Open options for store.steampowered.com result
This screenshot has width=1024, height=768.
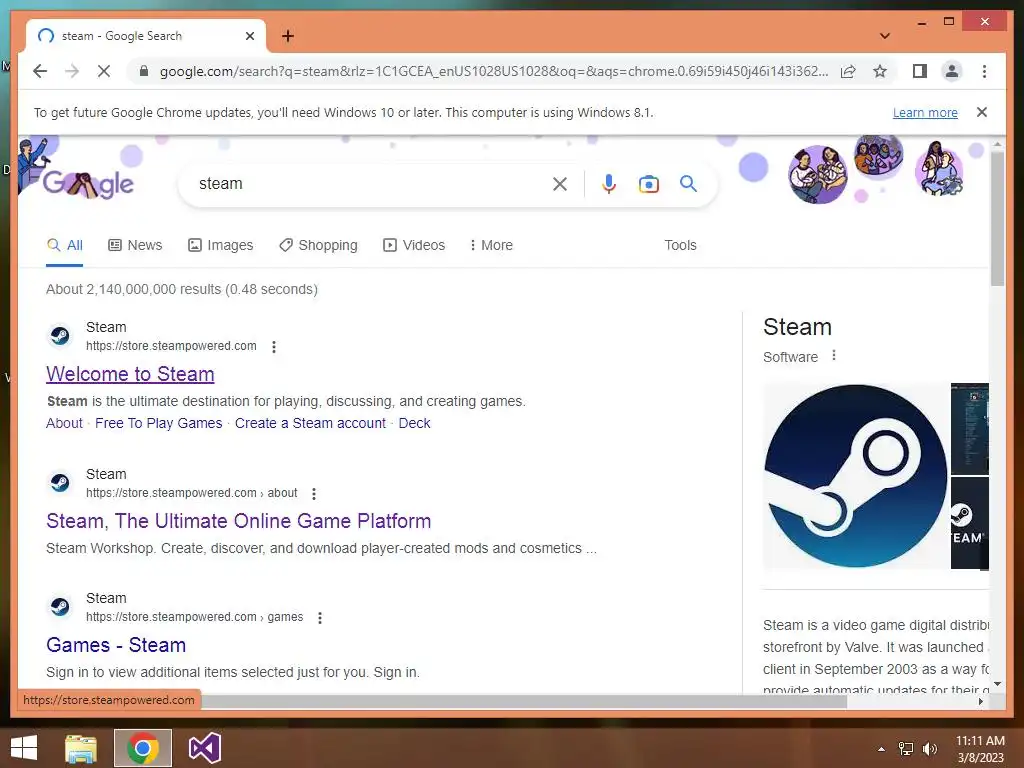274,347
